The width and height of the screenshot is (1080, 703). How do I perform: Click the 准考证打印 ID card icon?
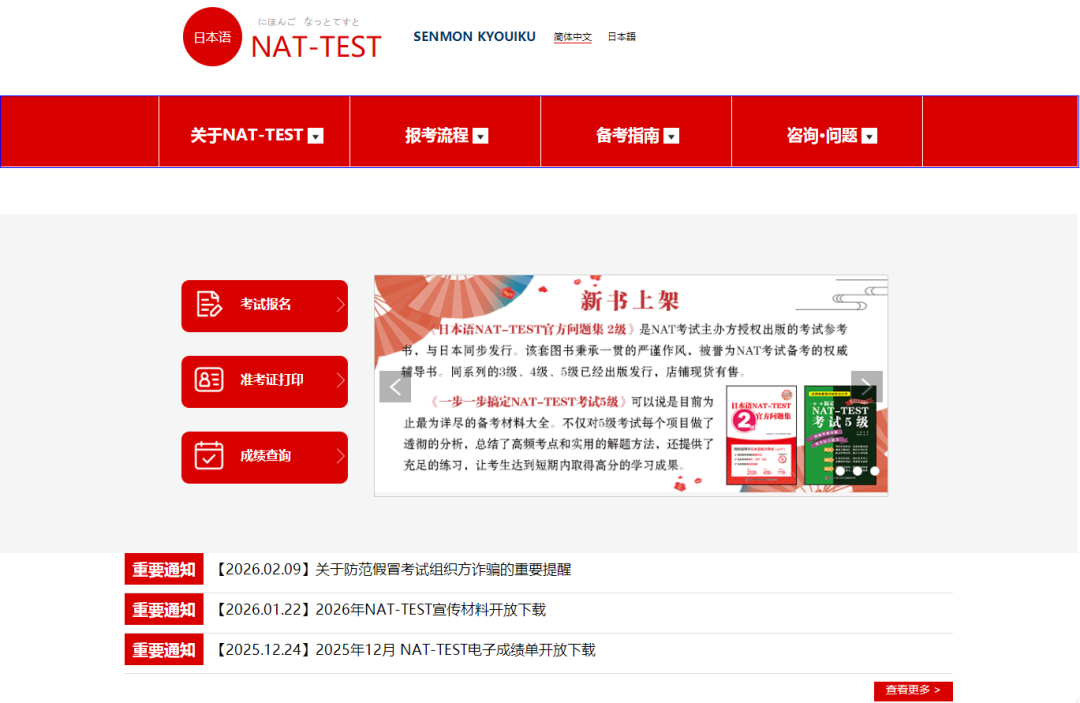point(208,381)
